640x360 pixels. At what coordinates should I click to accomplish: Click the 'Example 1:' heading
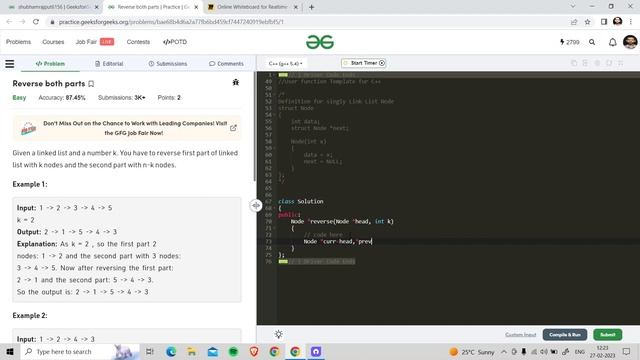(30, 184)
